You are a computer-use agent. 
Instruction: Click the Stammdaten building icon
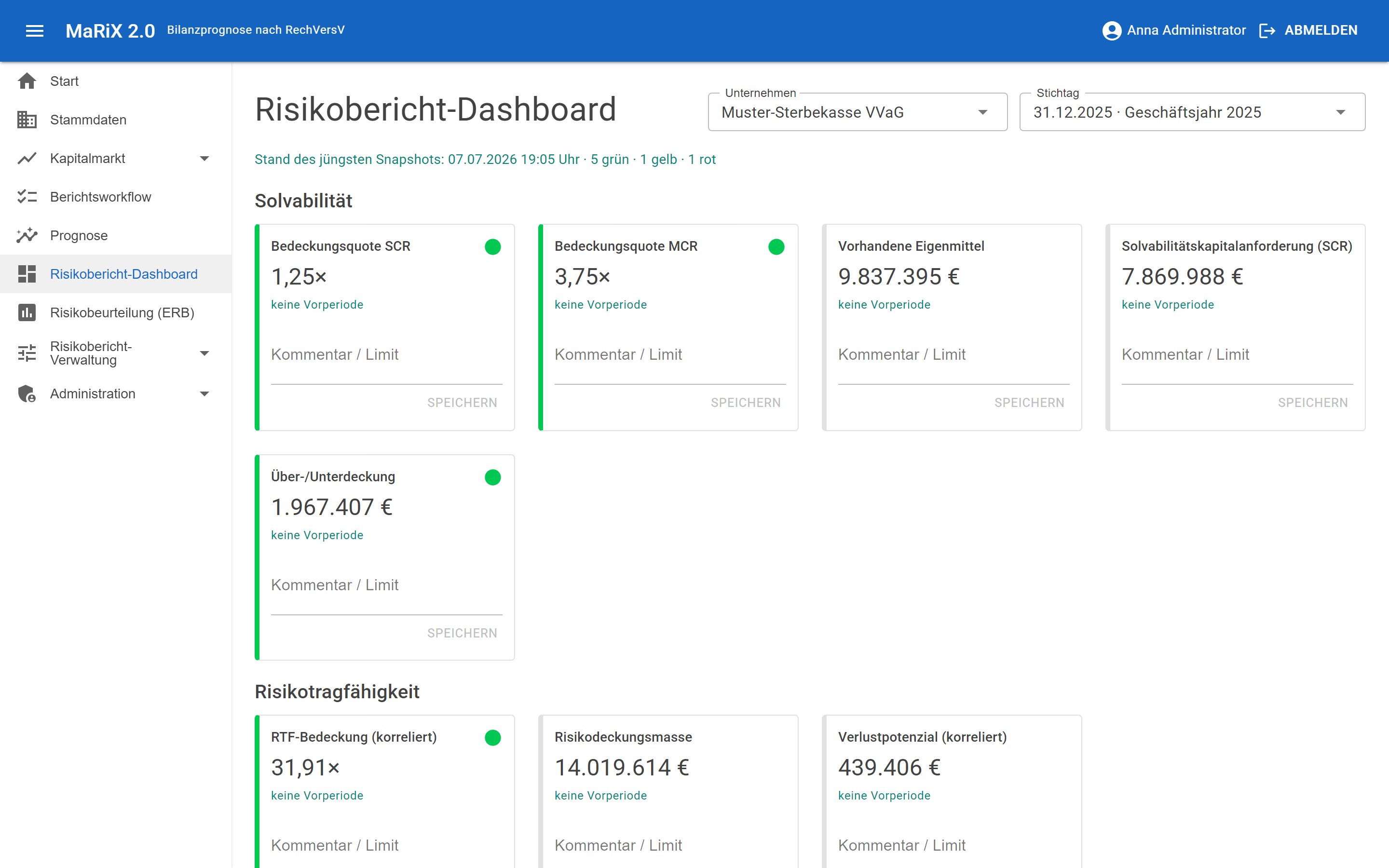pos(27,120)
